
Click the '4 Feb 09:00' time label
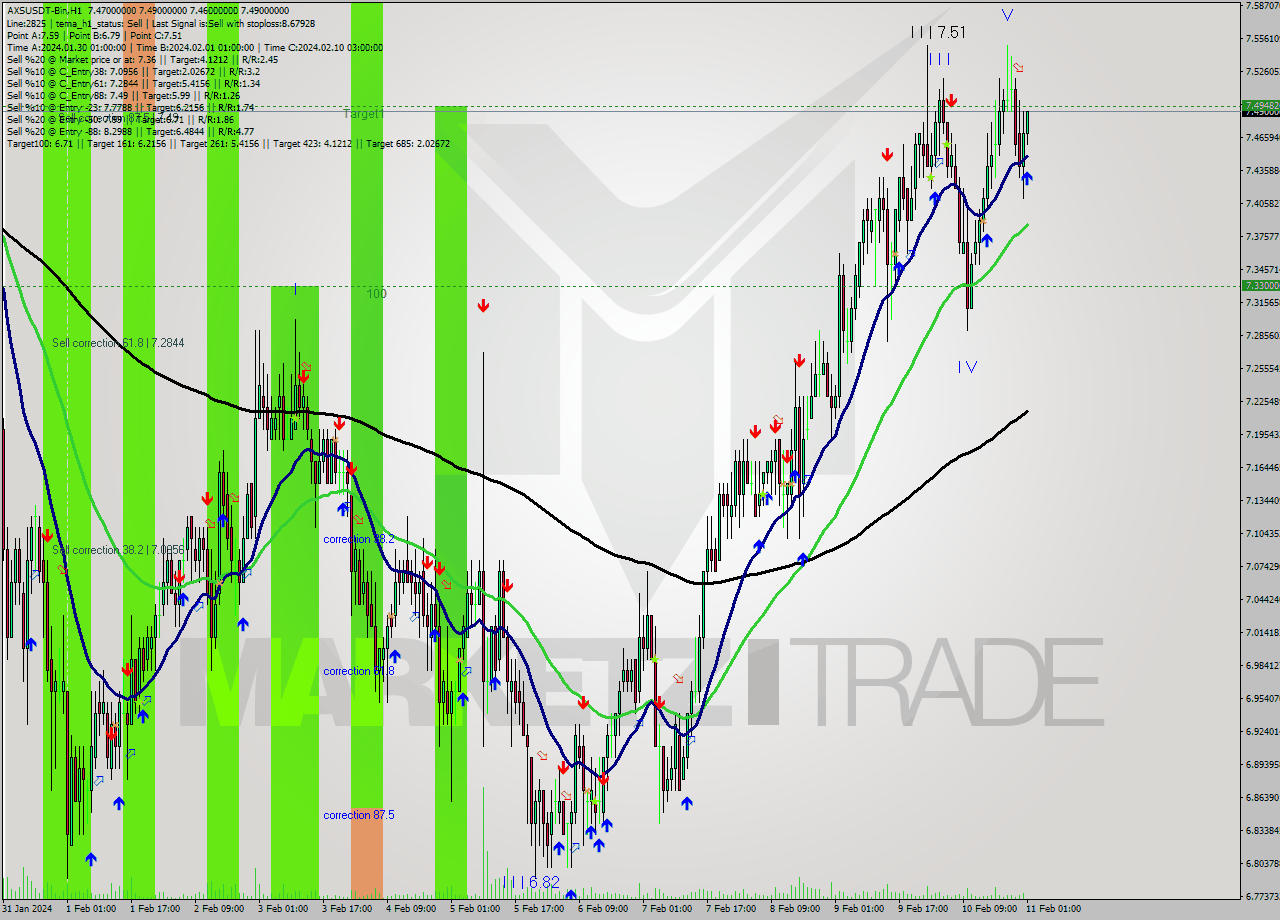(410, 909)
